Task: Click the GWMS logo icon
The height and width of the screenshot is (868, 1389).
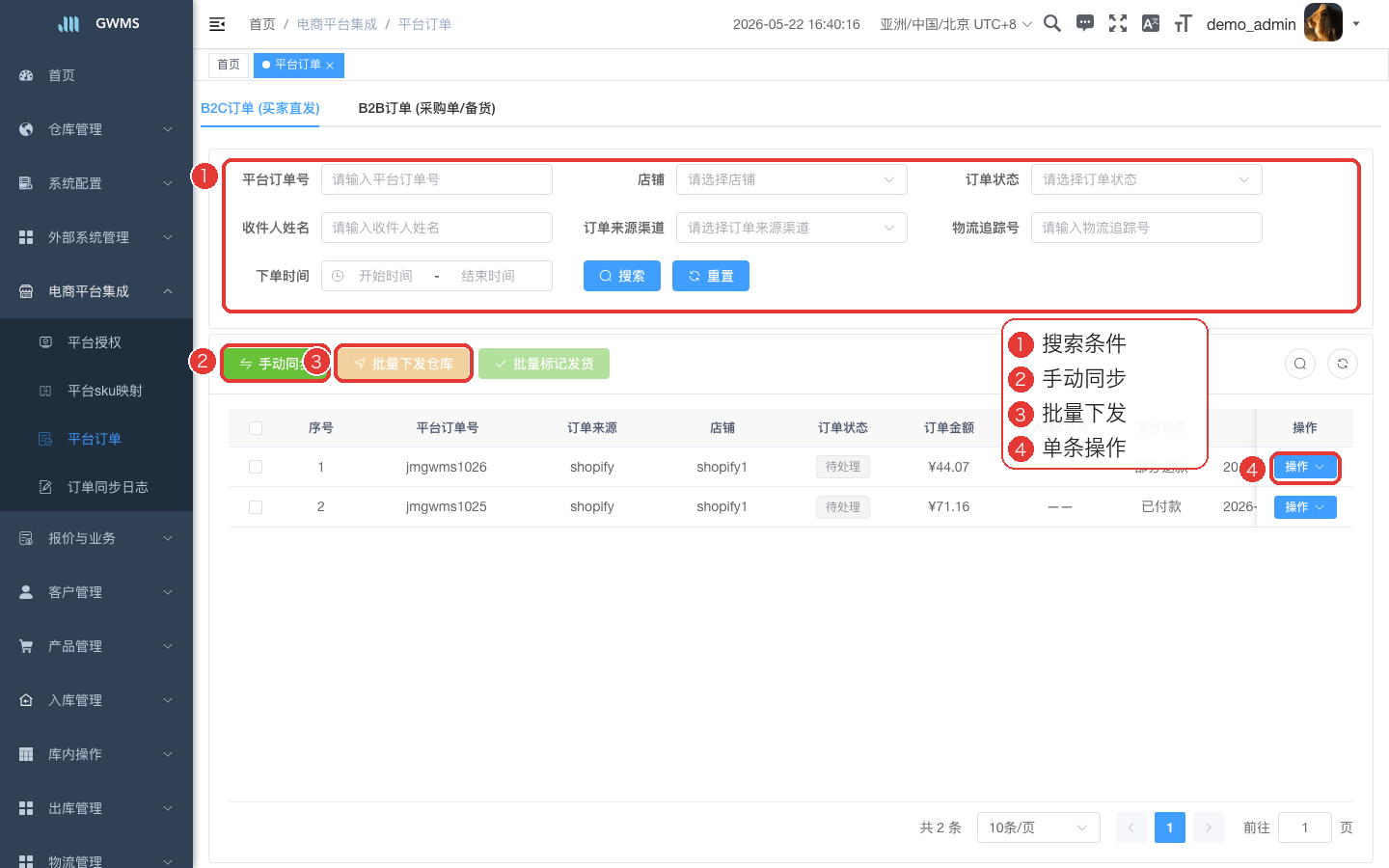Action: point(68,23)
